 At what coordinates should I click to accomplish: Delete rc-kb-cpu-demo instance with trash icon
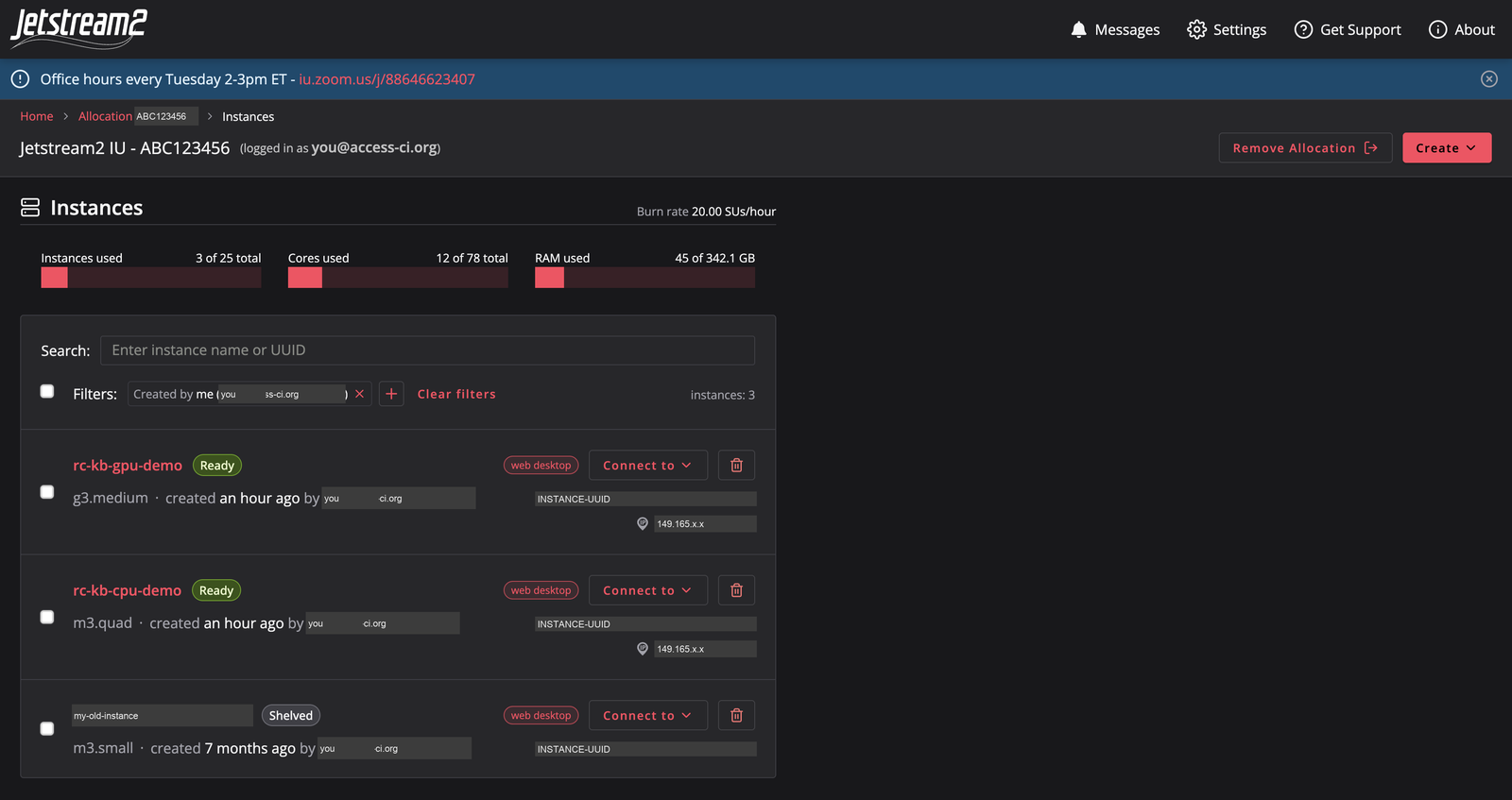(x=736, y=590)
